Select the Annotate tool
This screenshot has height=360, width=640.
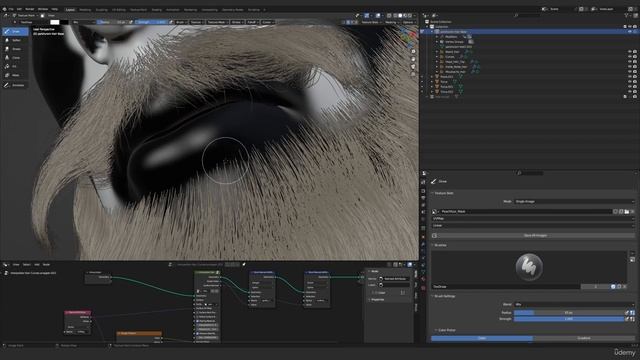(x=15, y=85)
